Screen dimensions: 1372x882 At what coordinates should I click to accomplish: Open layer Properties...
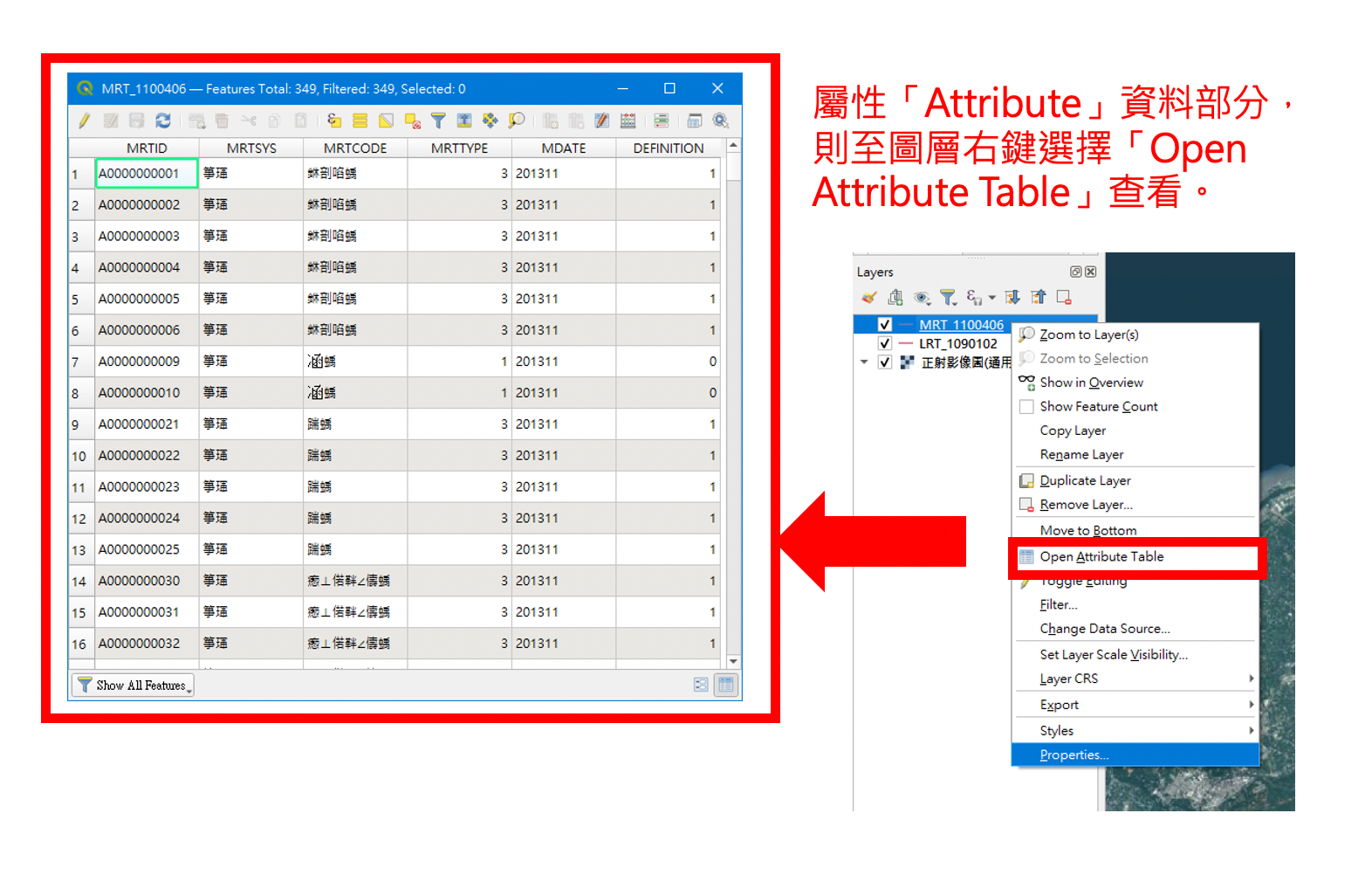click(x=1135, y=755)
